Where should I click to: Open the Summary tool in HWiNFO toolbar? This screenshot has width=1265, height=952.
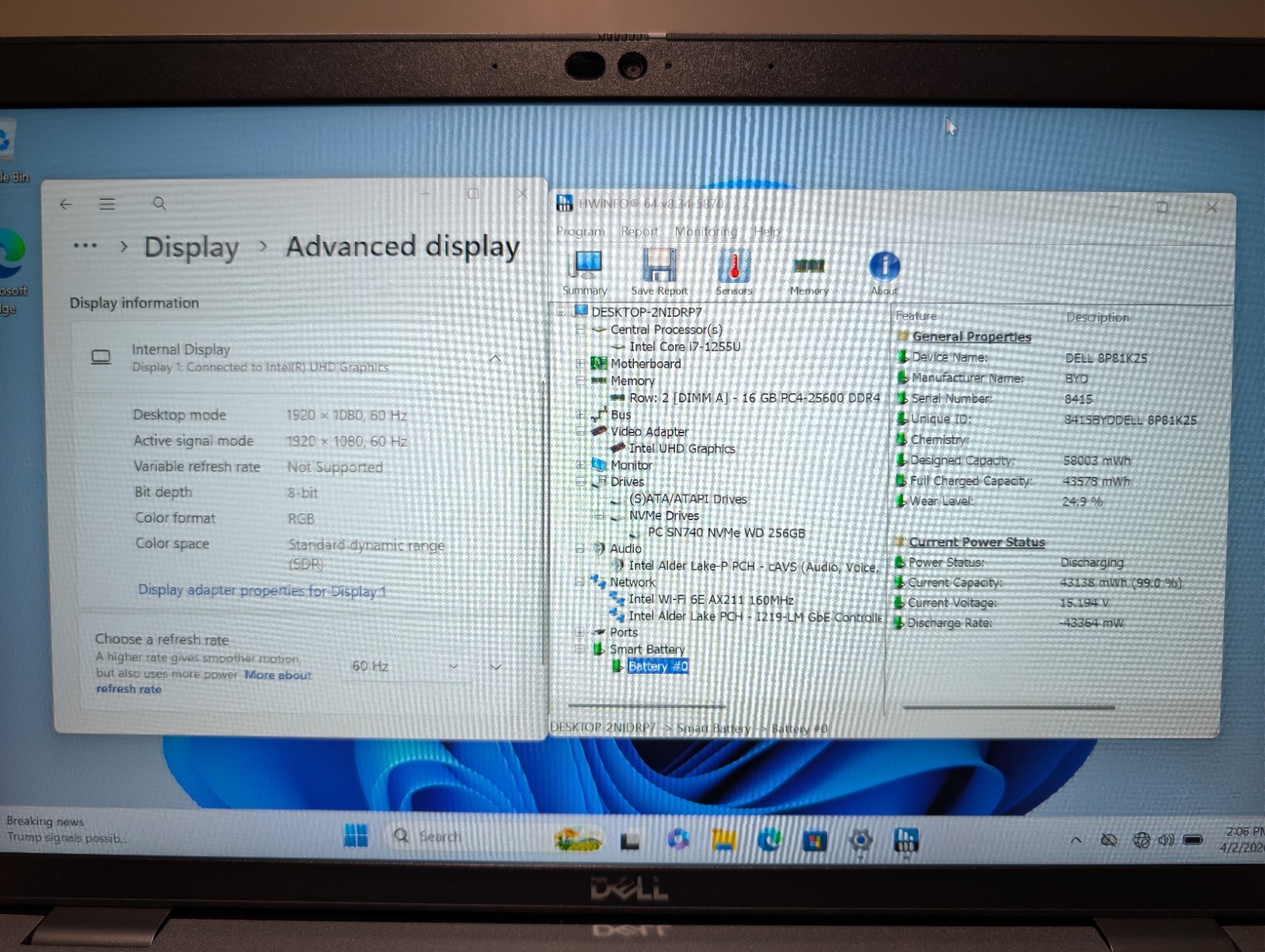coord(586,272)
